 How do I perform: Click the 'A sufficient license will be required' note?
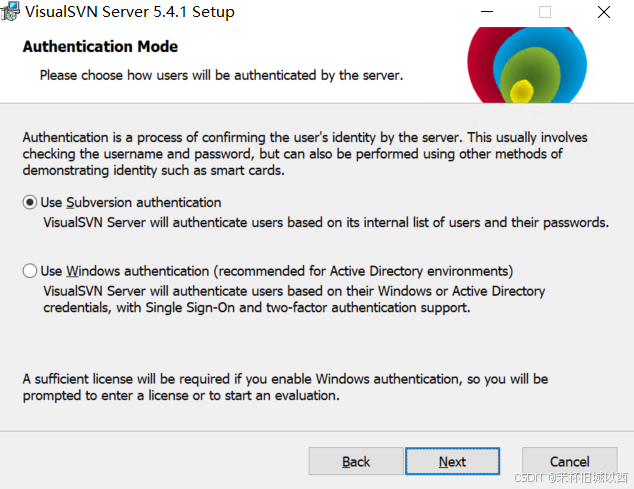pos(285,387)
